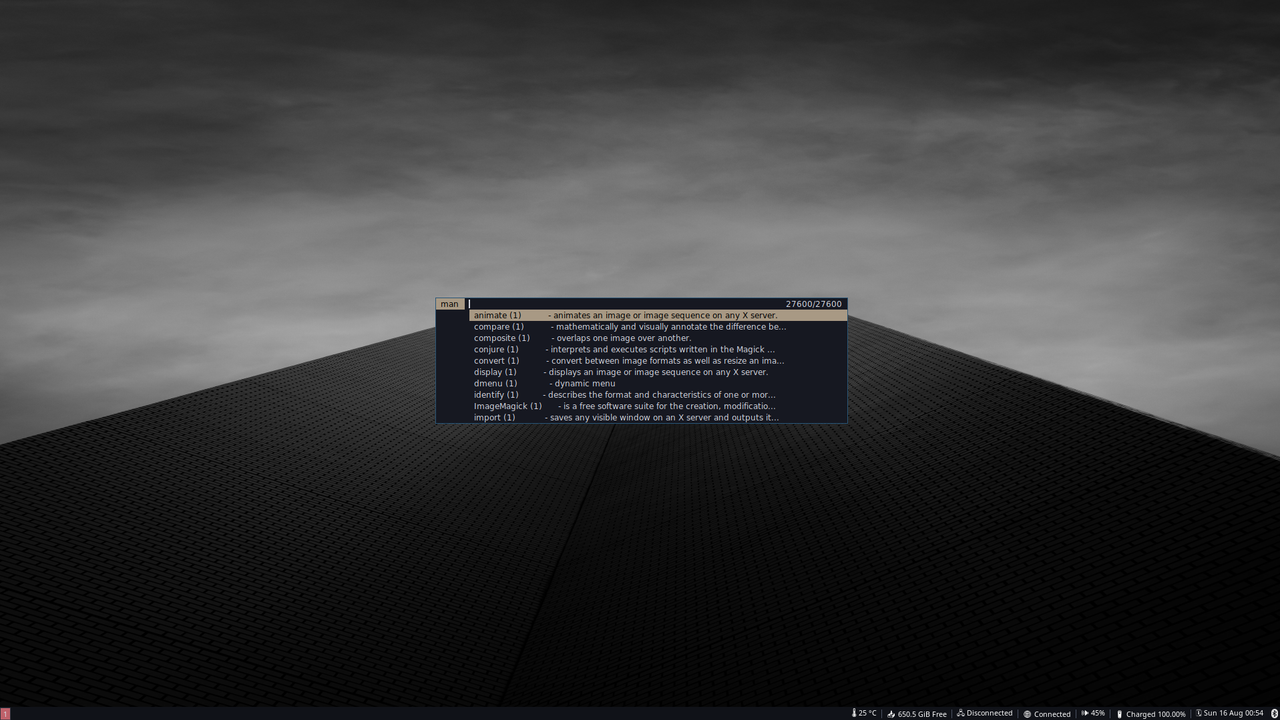1280x720 pixels.
Task: Click the 45% volume level
Action: click(1098, 713)
